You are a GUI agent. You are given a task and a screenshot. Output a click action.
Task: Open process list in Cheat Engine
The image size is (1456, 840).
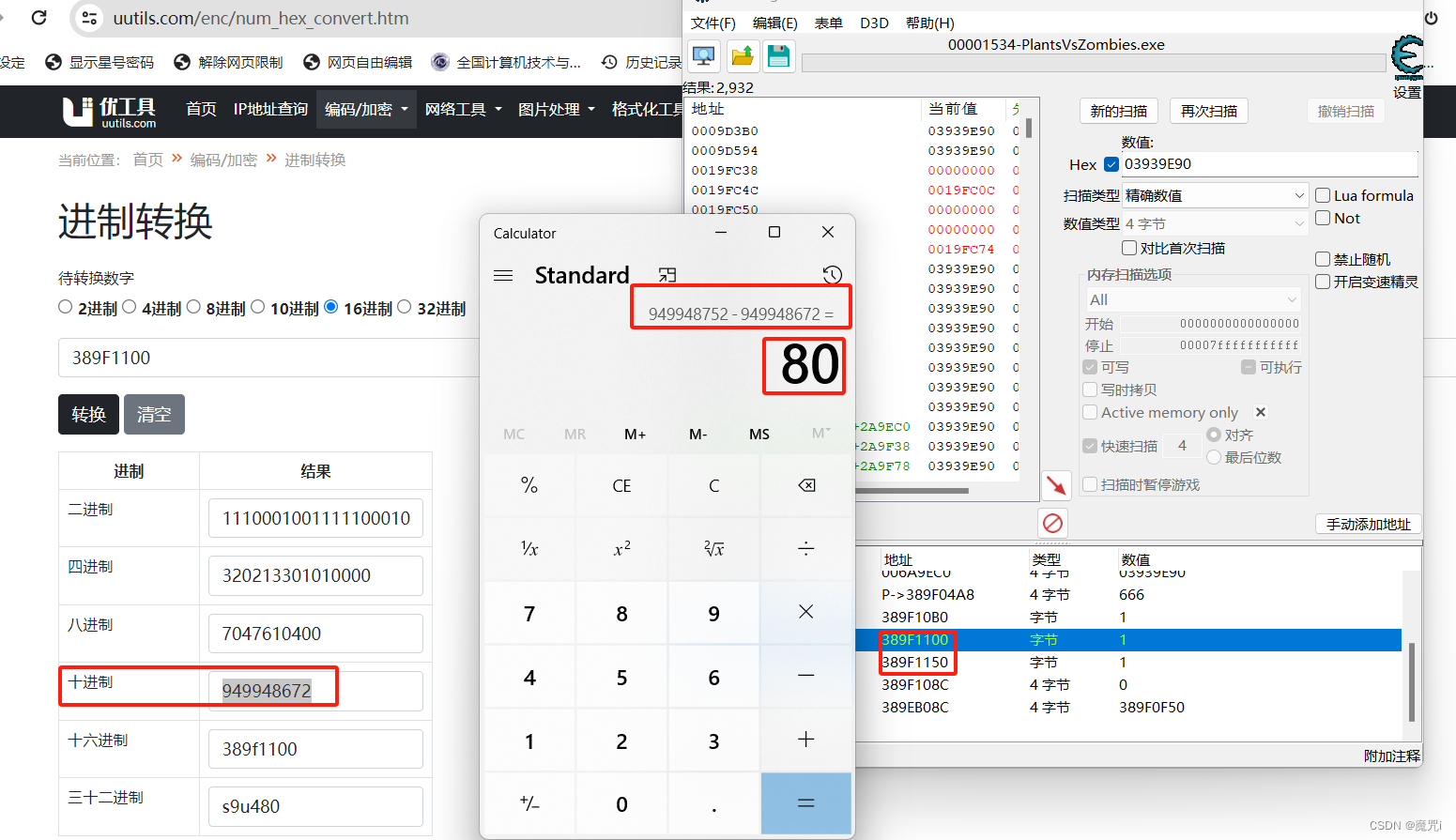pos(703,56)
